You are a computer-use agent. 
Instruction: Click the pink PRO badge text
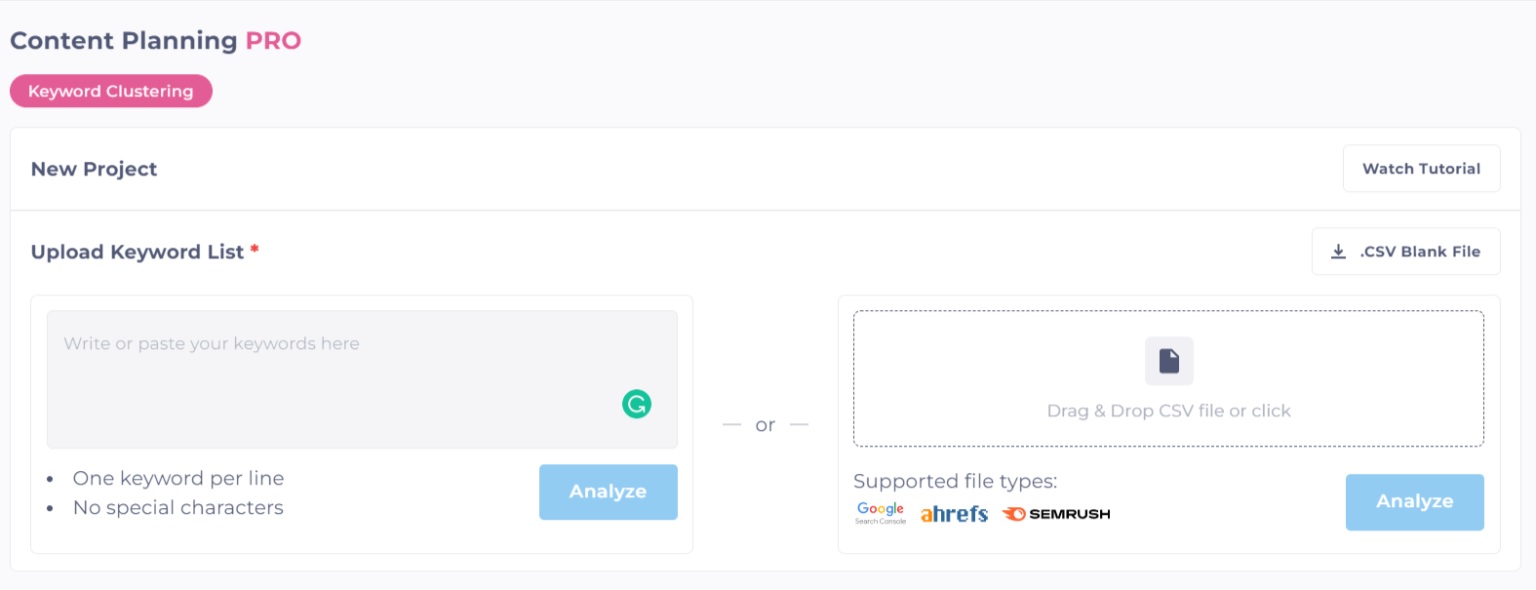pyautogui.click(x=273, y=41)
